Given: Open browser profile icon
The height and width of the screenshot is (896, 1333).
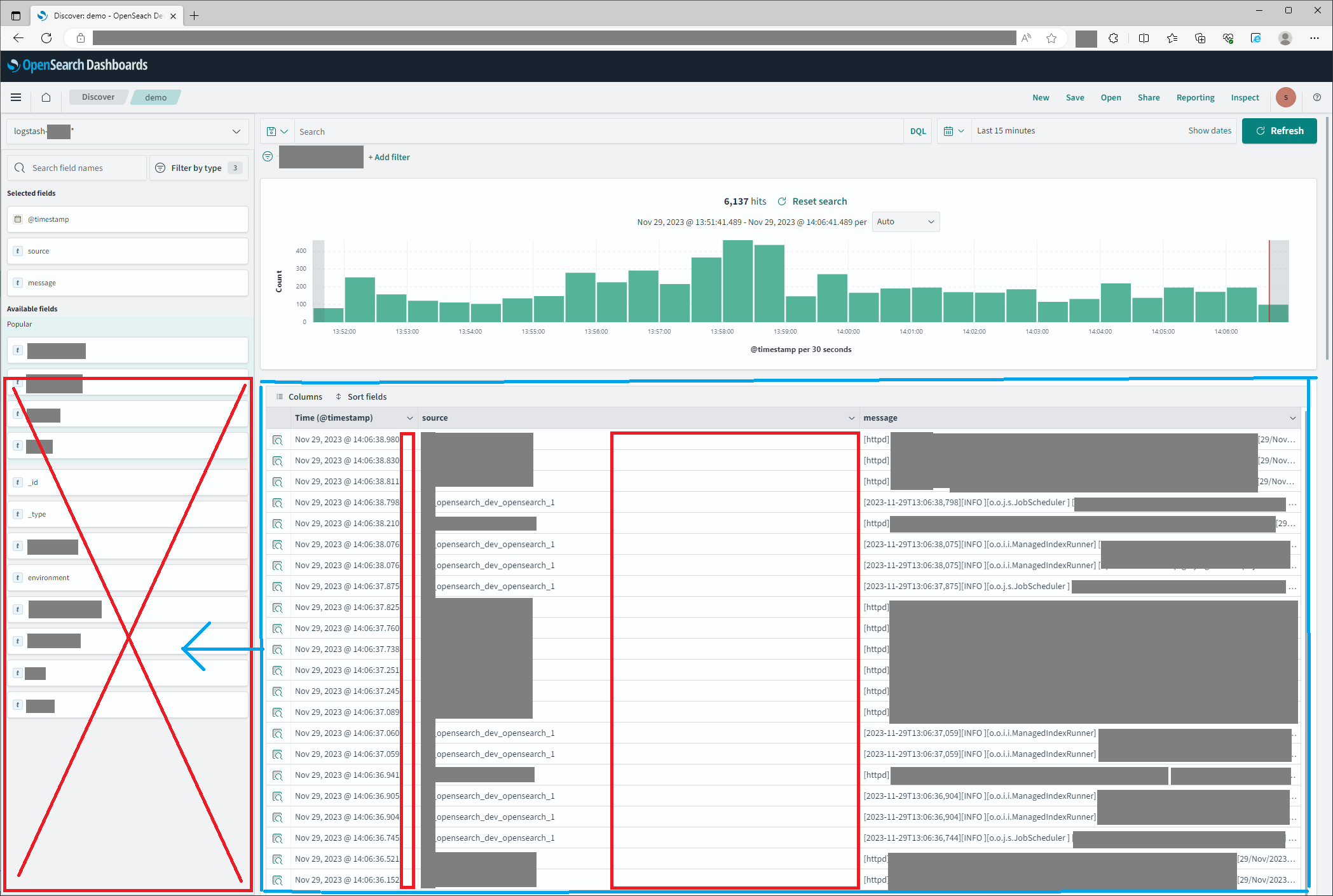Looking at the screenshot, I should [x=1285, y=38].
